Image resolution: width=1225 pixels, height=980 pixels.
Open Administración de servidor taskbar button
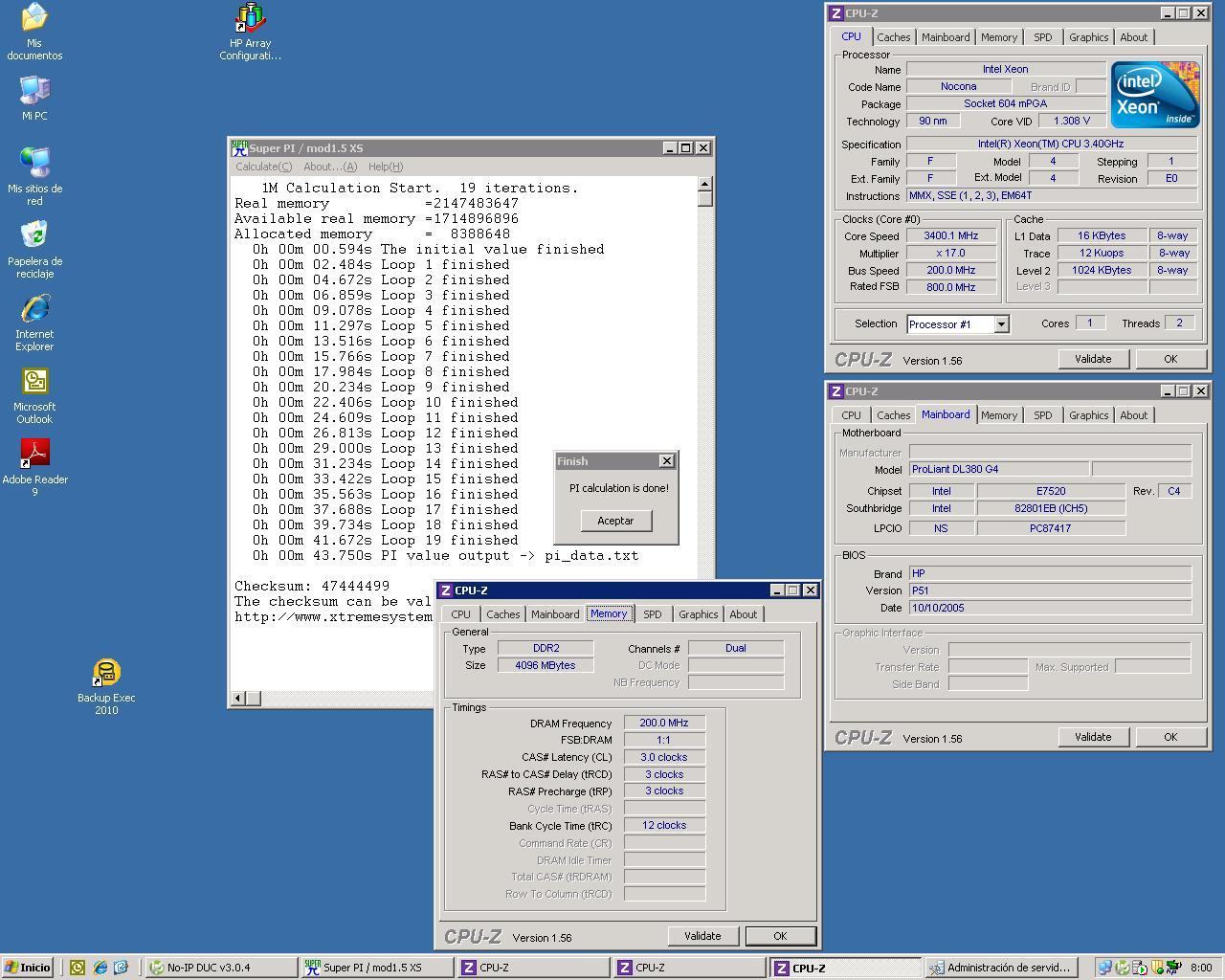pos(1001,968)
